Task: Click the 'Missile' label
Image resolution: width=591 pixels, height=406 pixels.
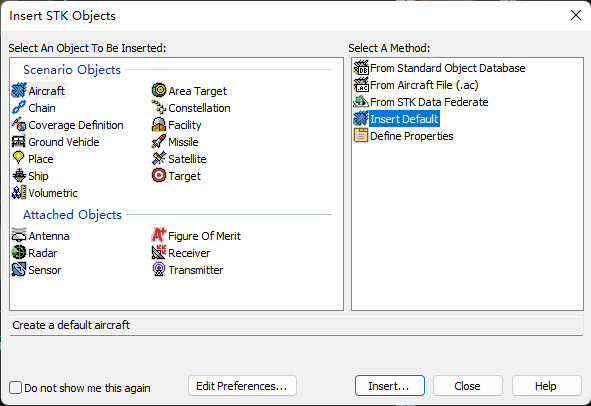Action: (183, 142)
